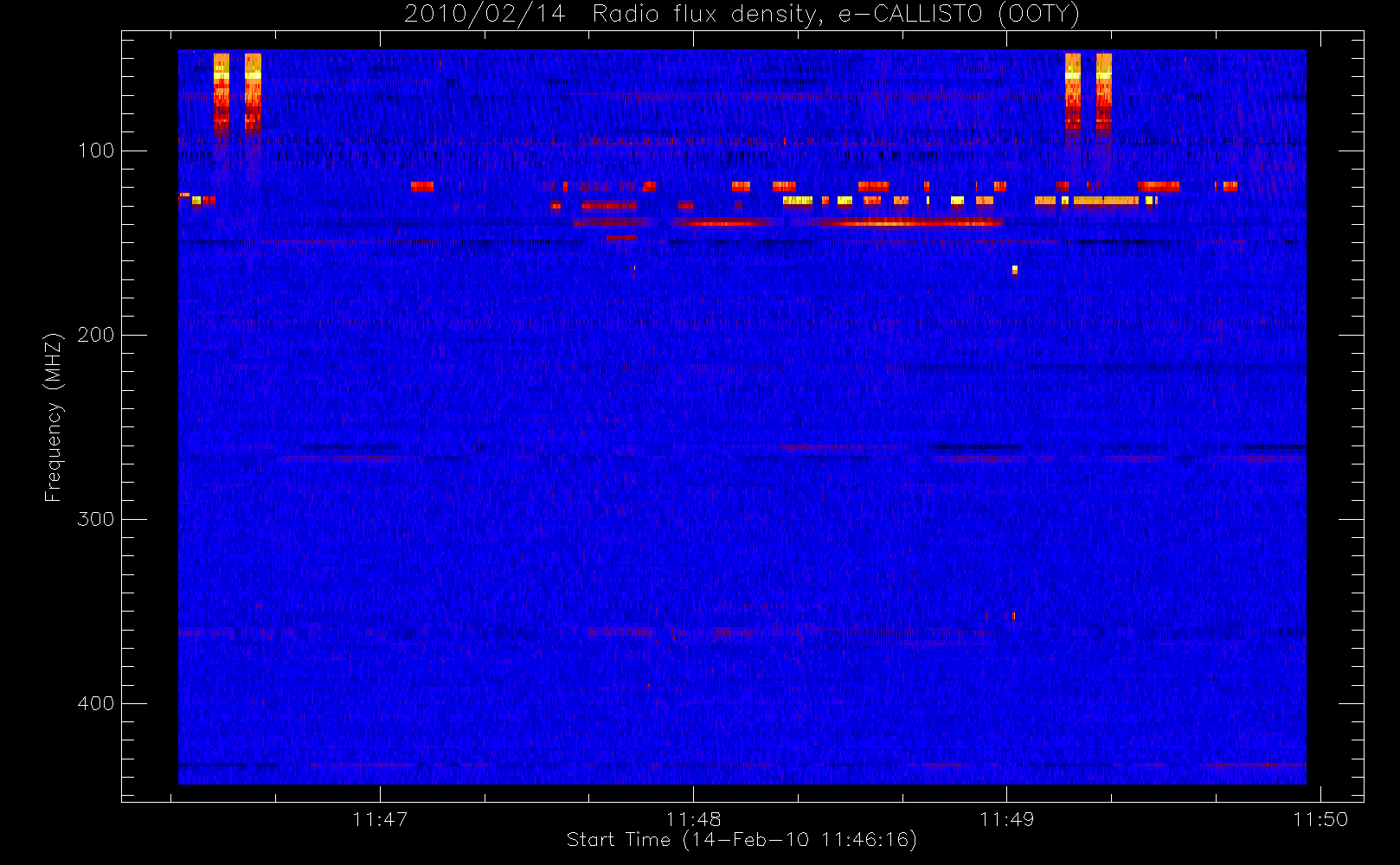1400x865 pixels.
Task: Click the 11:47 time tick label
Action: (380, 819)
